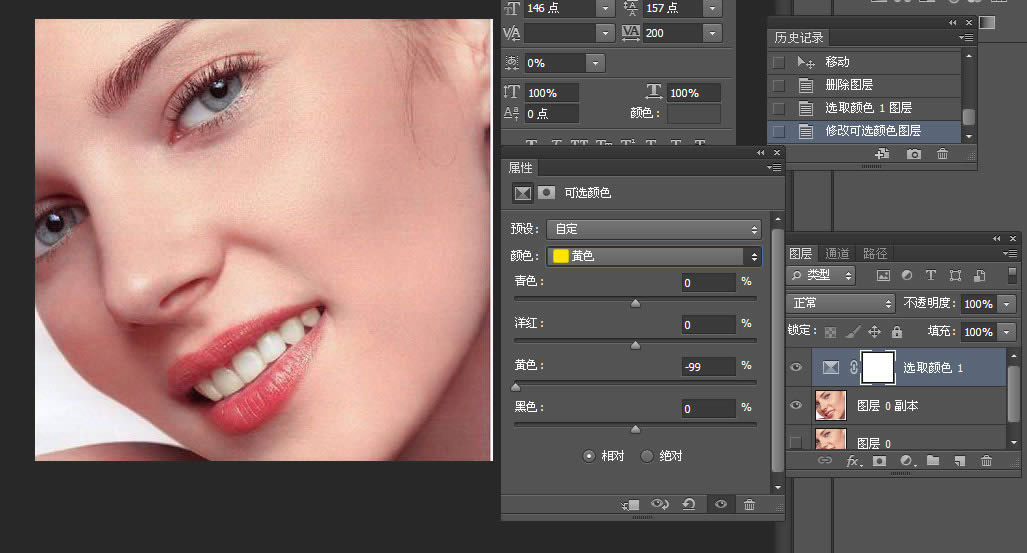
Task: Toggle lock transparent pixels
Action: [830, 332]
